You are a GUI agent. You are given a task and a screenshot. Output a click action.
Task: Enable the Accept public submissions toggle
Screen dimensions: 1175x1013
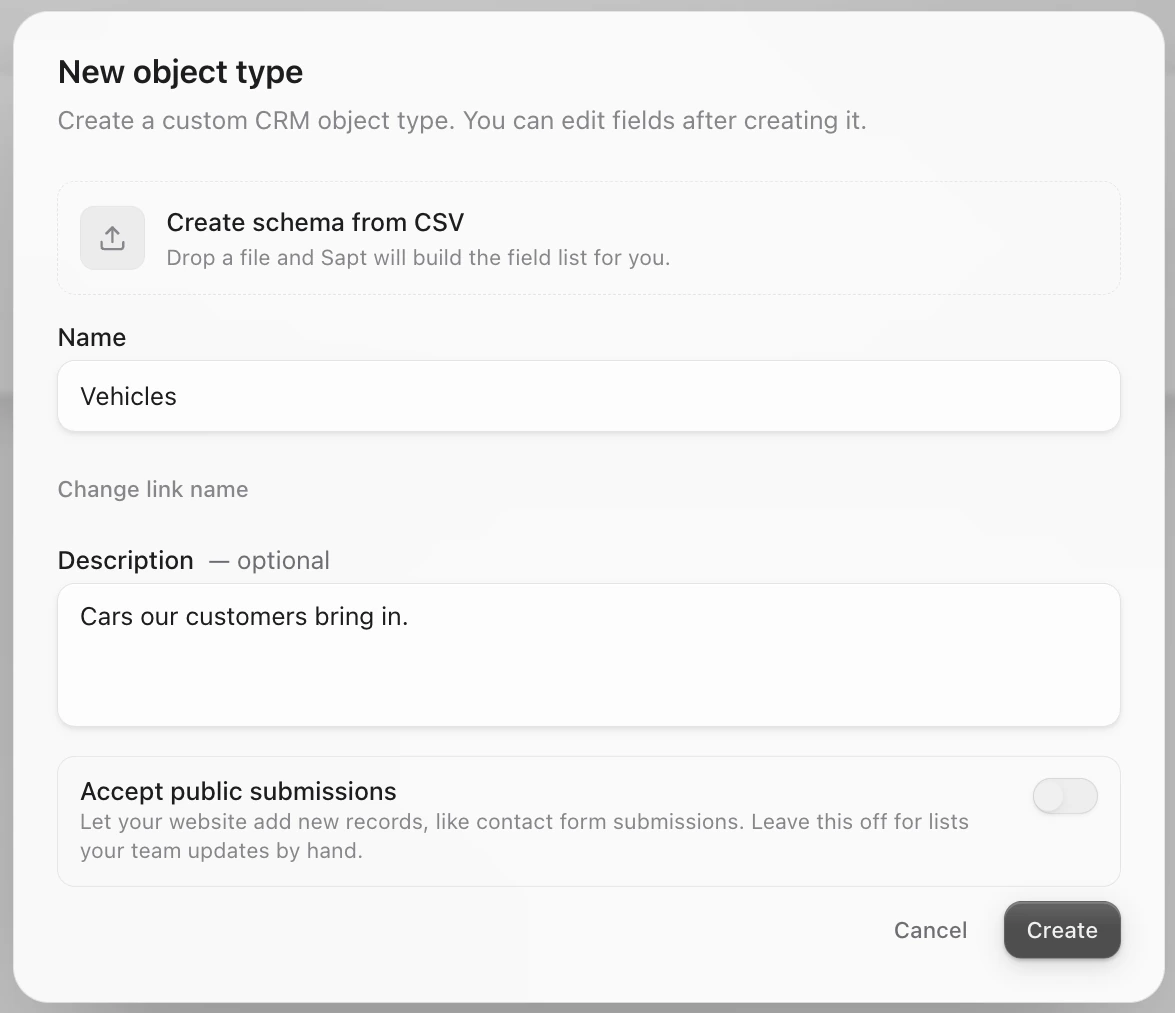coord(1065,796)
